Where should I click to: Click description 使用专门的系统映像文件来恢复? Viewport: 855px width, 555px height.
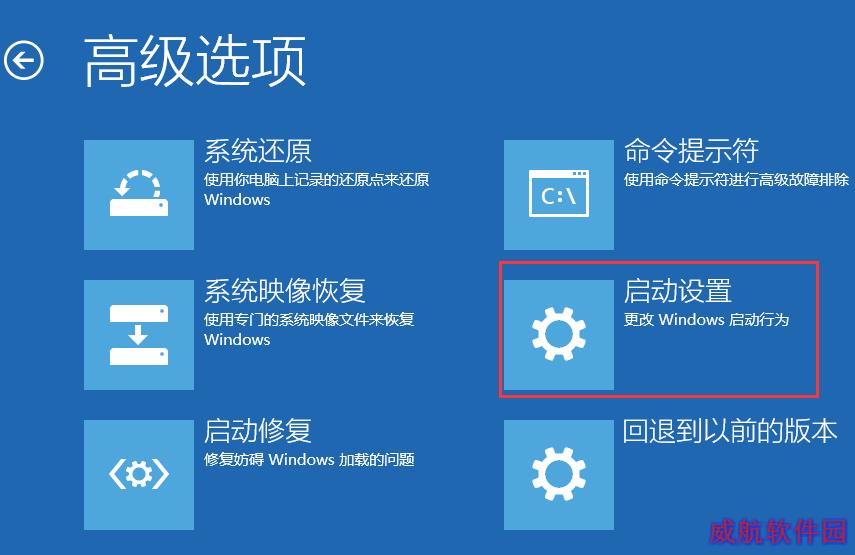(x=309, y=319)
